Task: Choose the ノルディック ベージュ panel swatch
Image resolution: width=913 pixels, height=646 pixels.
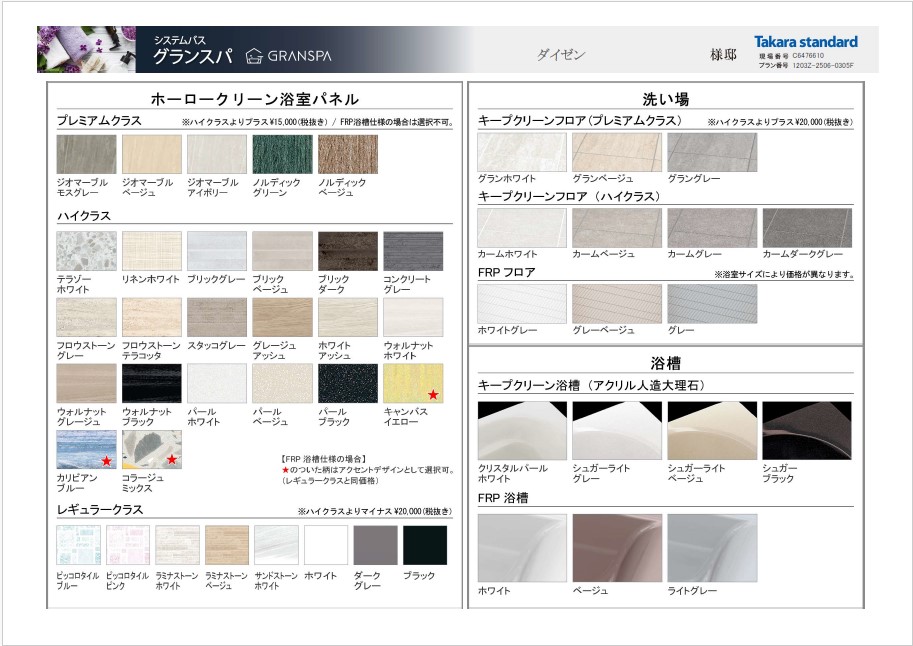Action: (x=348, y=154)
